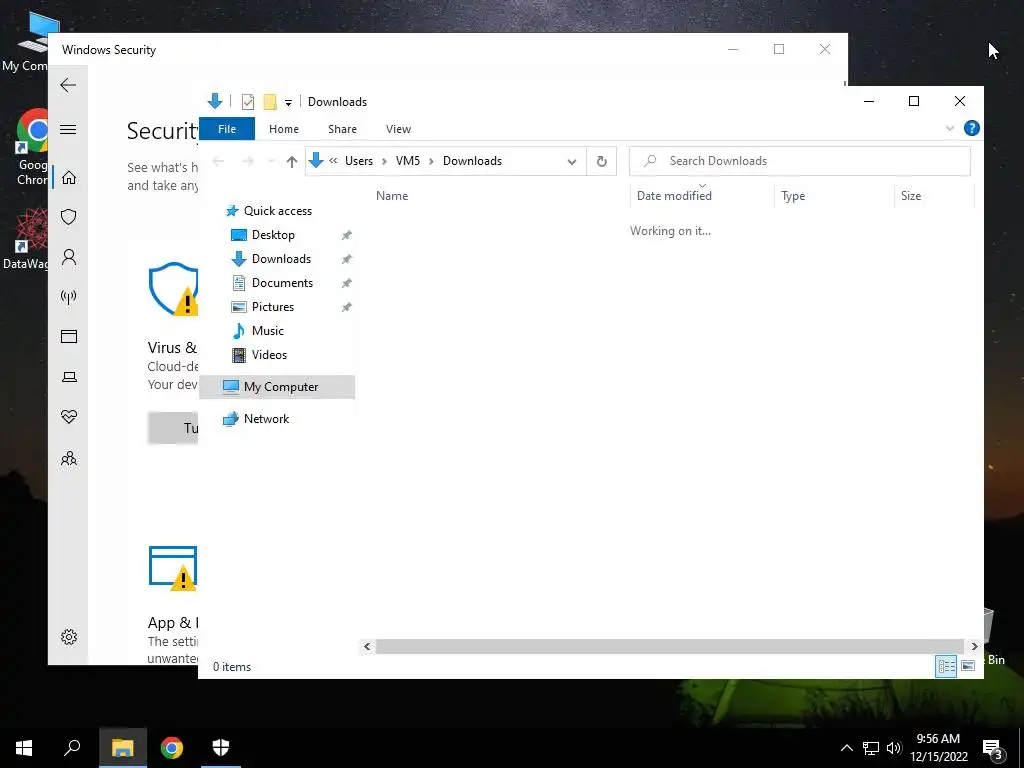Click the New folder quick access toolbar icon

coord(270,102)
